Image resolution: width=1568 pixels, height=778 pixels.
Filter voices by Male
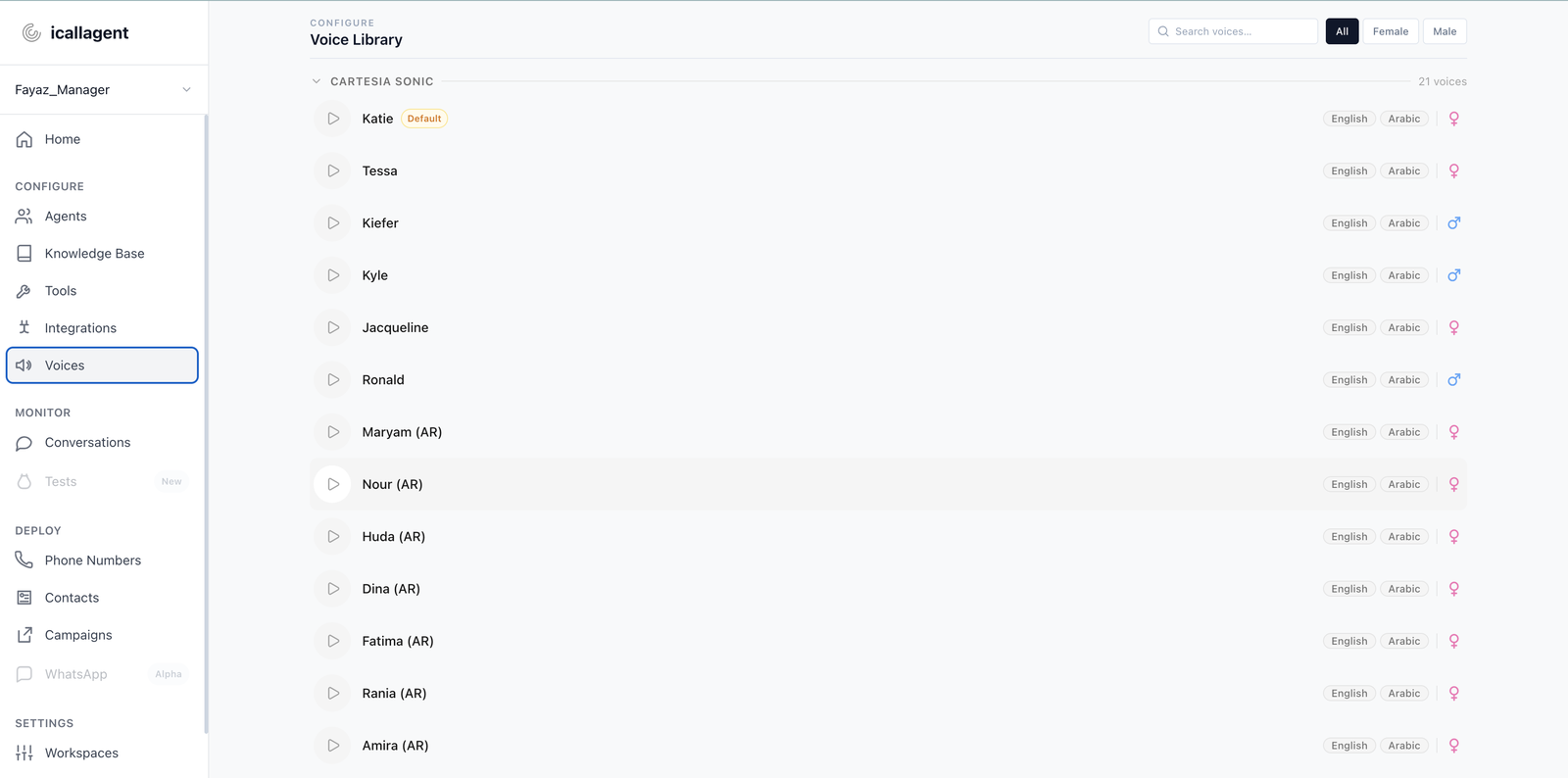point(1445,31)
